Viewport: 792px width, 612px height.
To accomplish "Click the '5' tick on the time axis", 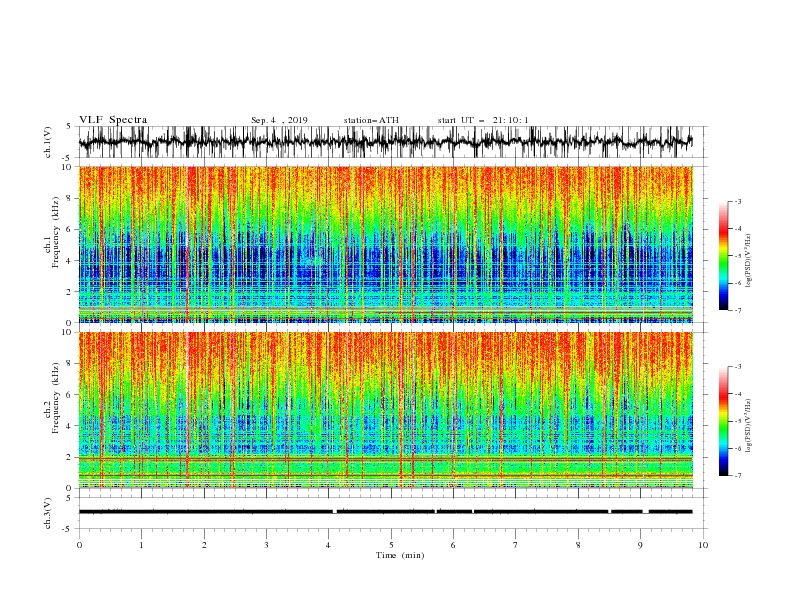I will (x=391, y=545).
